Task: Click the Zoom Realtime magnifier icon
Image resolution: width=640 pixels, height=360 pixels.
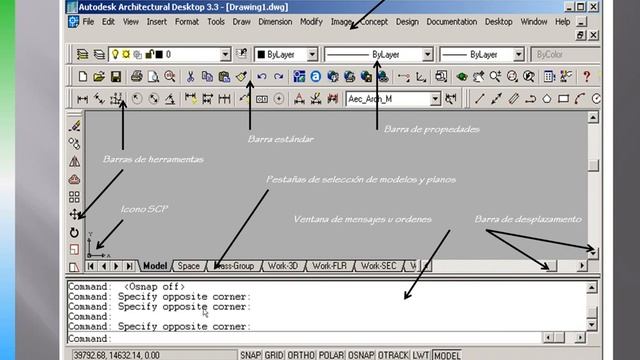Action: pos(496,76)
